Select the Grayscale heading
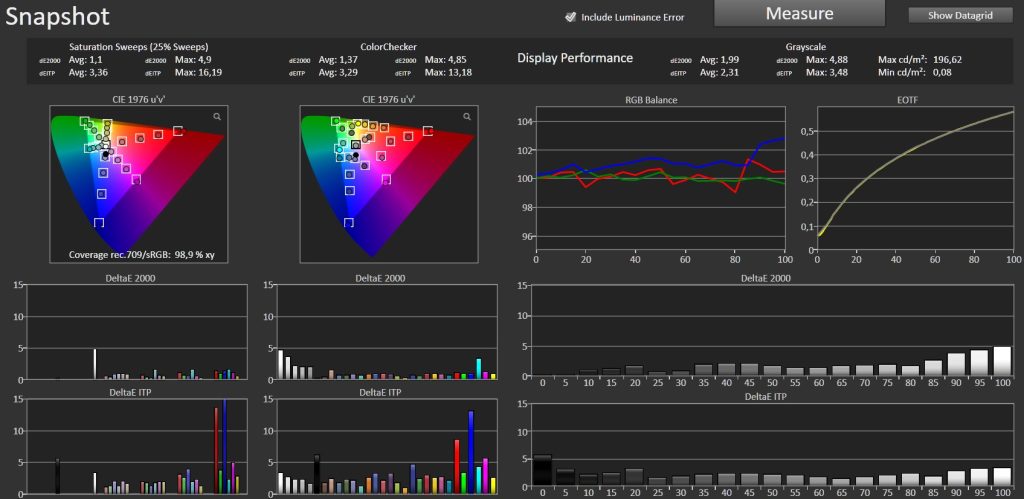The image size is (1024, 499). click(x=807, y=47)
